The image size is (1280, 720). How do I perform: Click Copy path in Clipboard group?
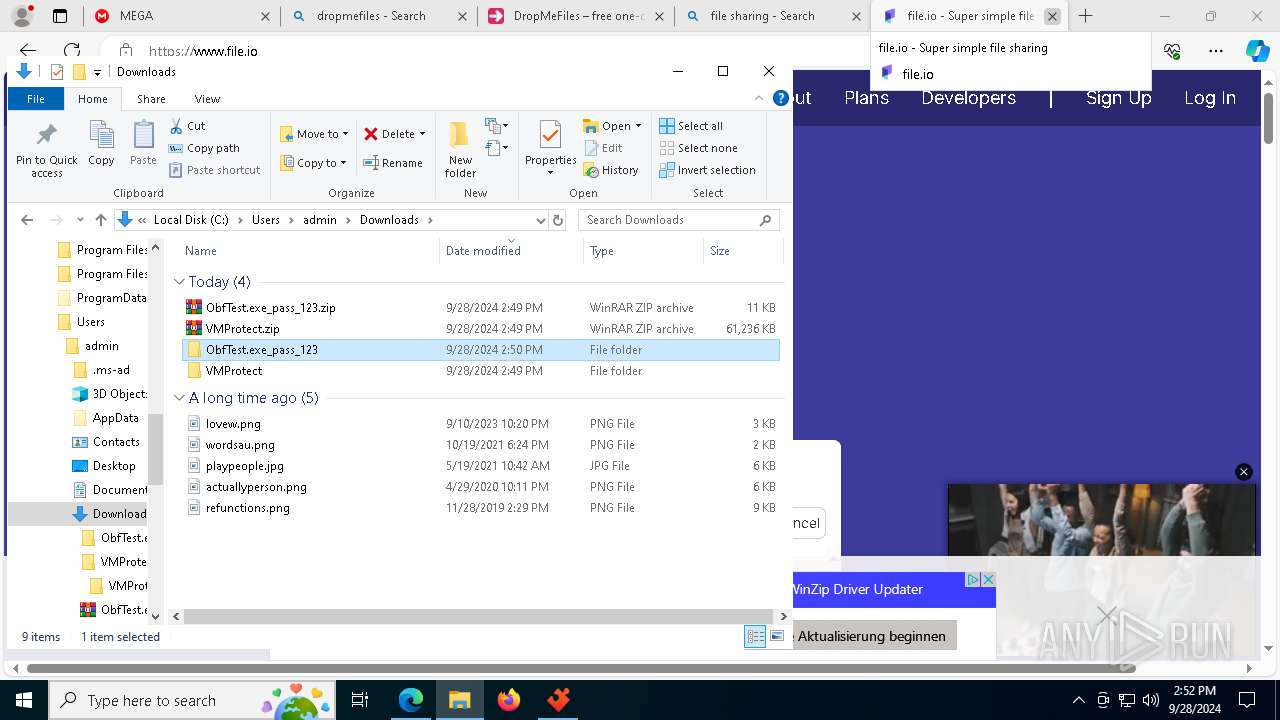point(205,148)
